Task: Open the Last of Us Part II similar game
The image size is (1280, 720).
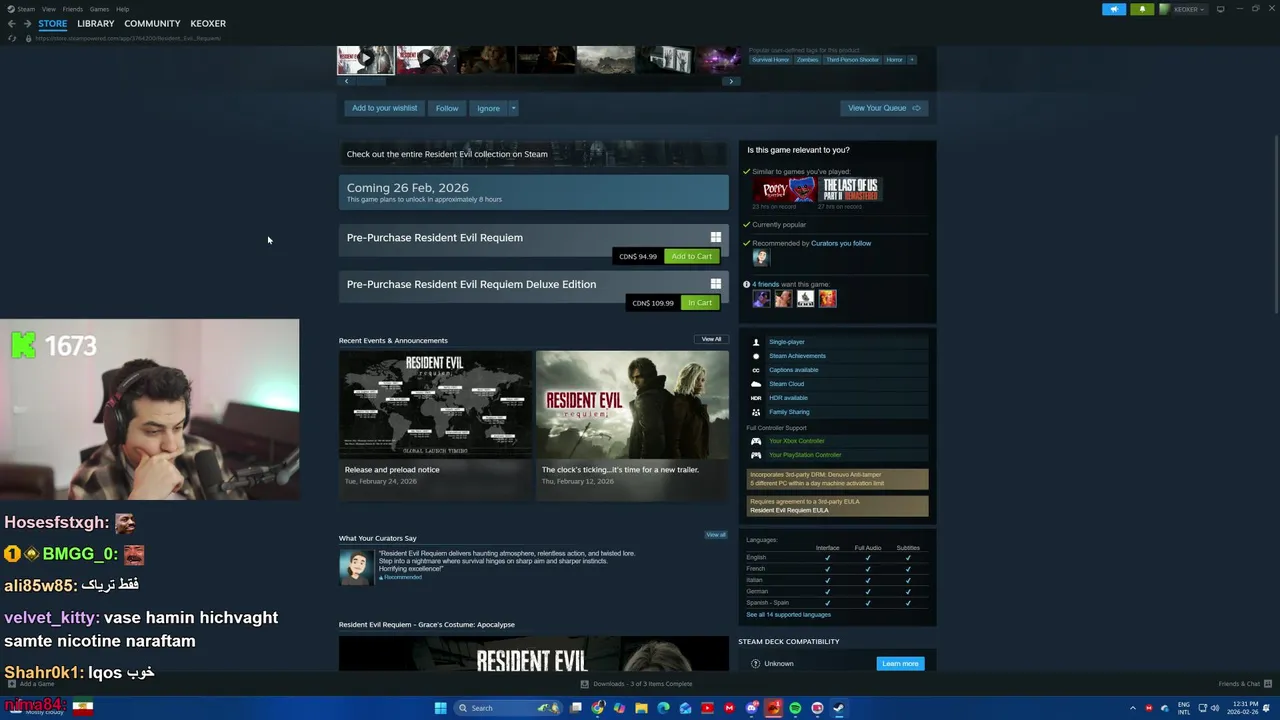Action: (850, 189)
